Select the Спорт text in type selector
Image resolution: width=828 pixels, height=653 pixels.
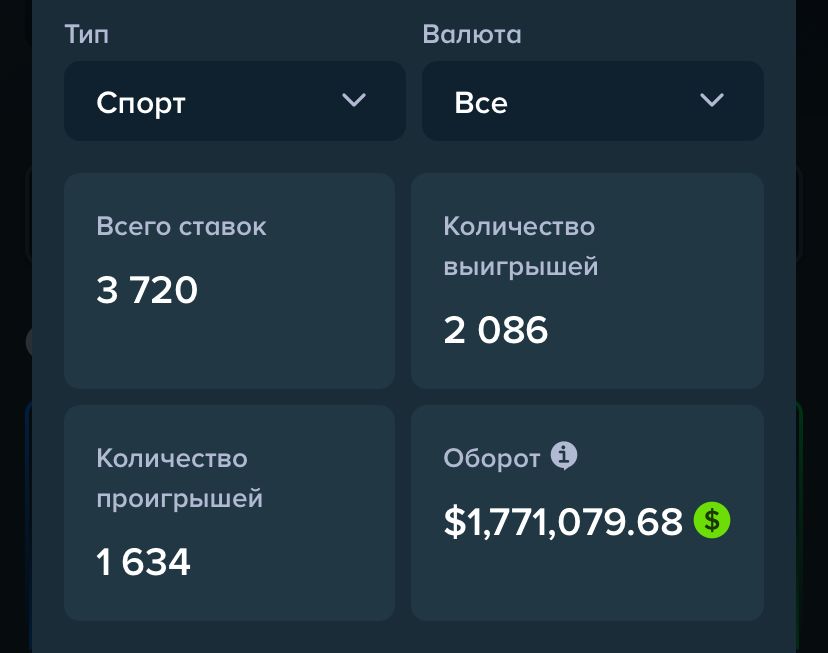click(141, 102)
